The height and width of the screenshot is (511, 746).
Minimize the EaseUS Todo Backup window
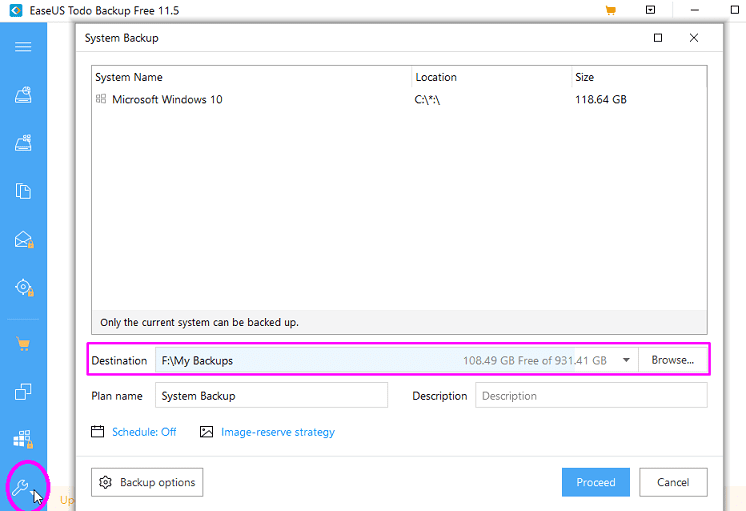695,10
